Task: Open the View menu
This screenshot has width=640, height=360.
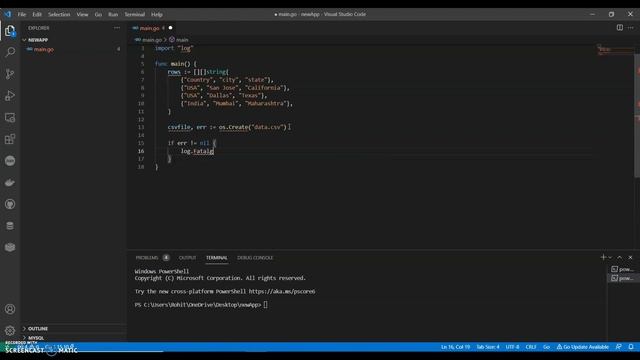Action: point(82,14)
